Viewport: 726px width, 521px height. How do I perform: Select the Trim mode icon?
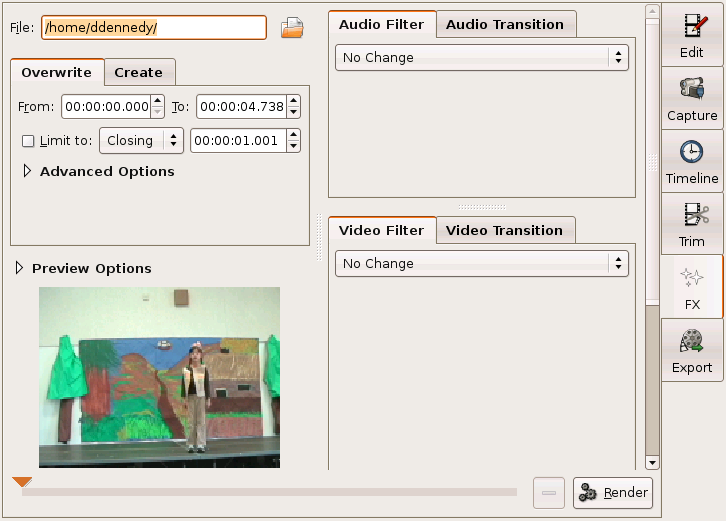tap(692, 224)
